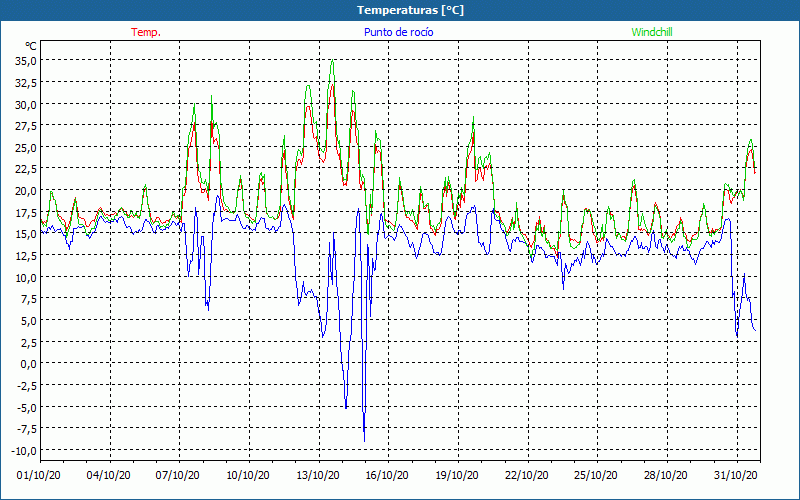Pick the 13/10/20 date label
800x500 pixels.
pos(317,475)
